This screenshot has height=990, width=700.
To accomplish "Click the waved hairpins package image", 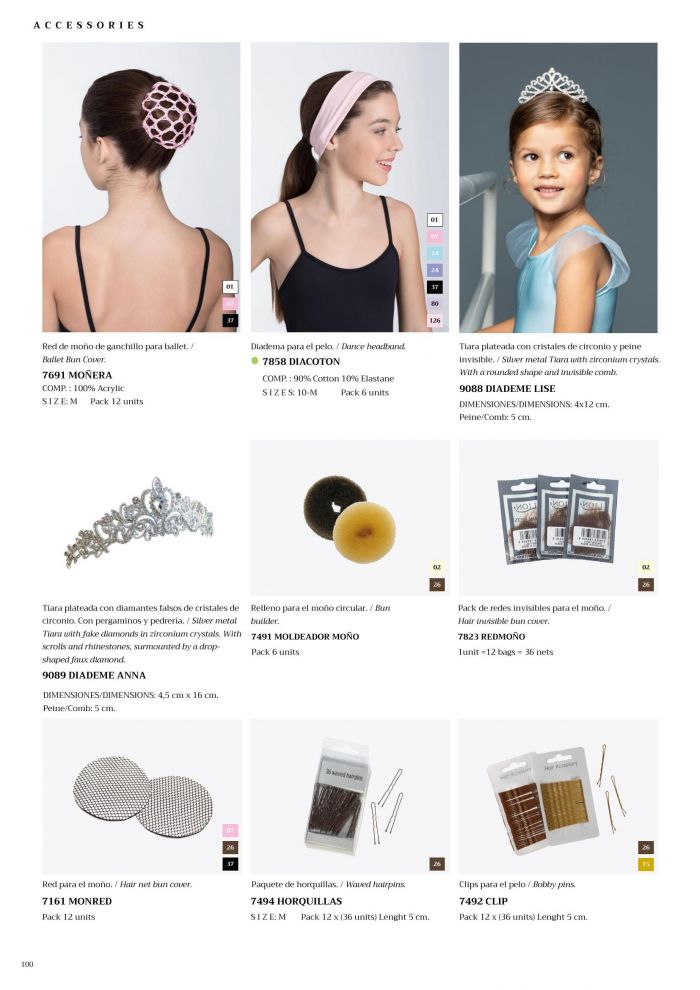I will point(350,796).
